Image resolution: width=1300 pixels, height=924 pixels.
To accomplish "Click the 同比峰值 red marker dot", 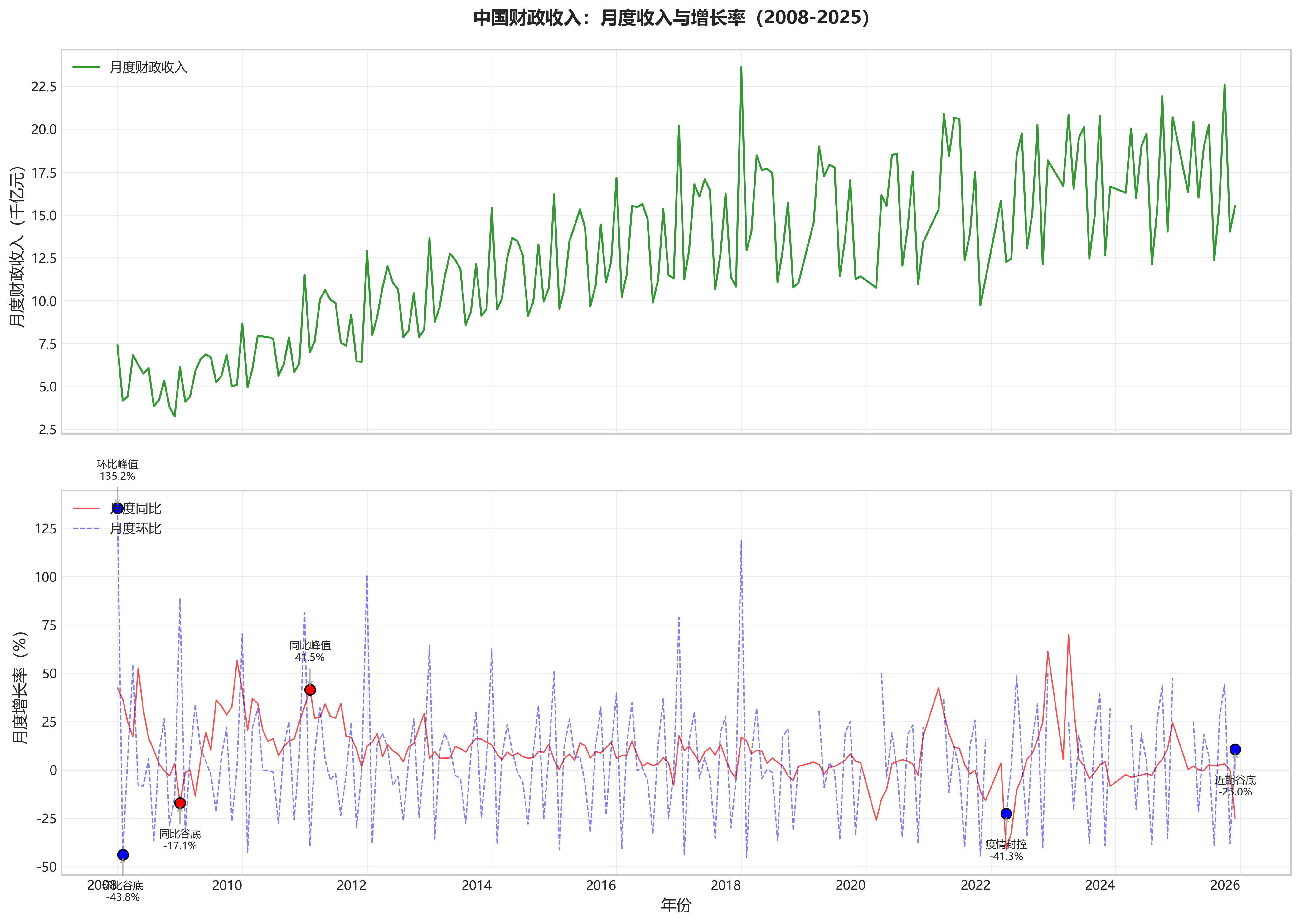I will [x=309, y=690].
